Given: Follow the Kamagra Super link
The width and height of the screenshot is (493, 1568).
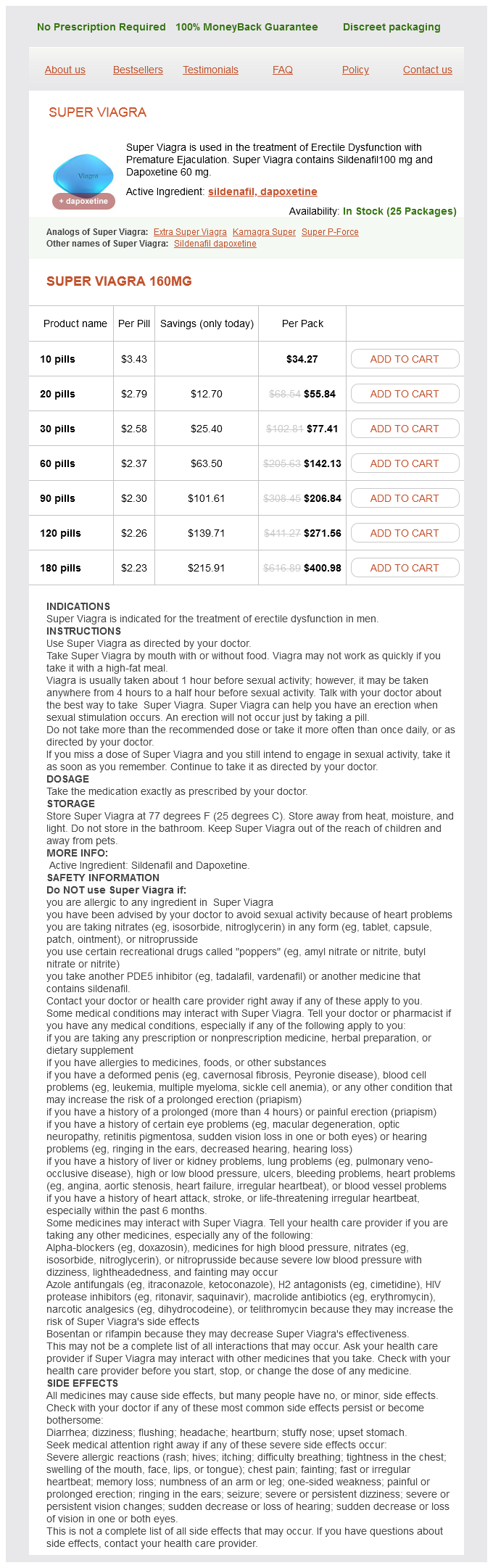Looking at the screenshot, I should coord(264,232).
